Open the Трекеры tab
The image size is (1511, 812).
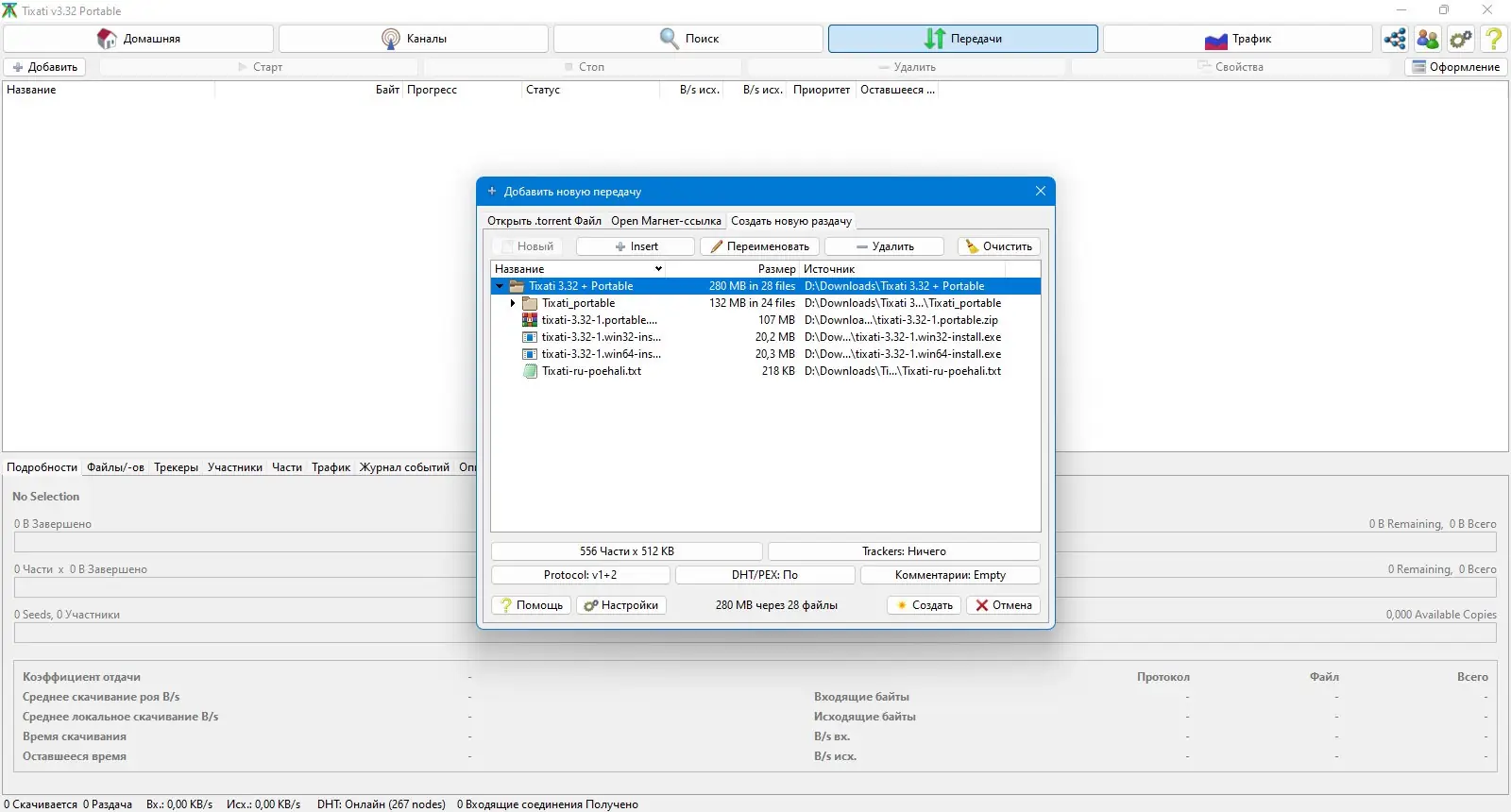tap(177, 467)
